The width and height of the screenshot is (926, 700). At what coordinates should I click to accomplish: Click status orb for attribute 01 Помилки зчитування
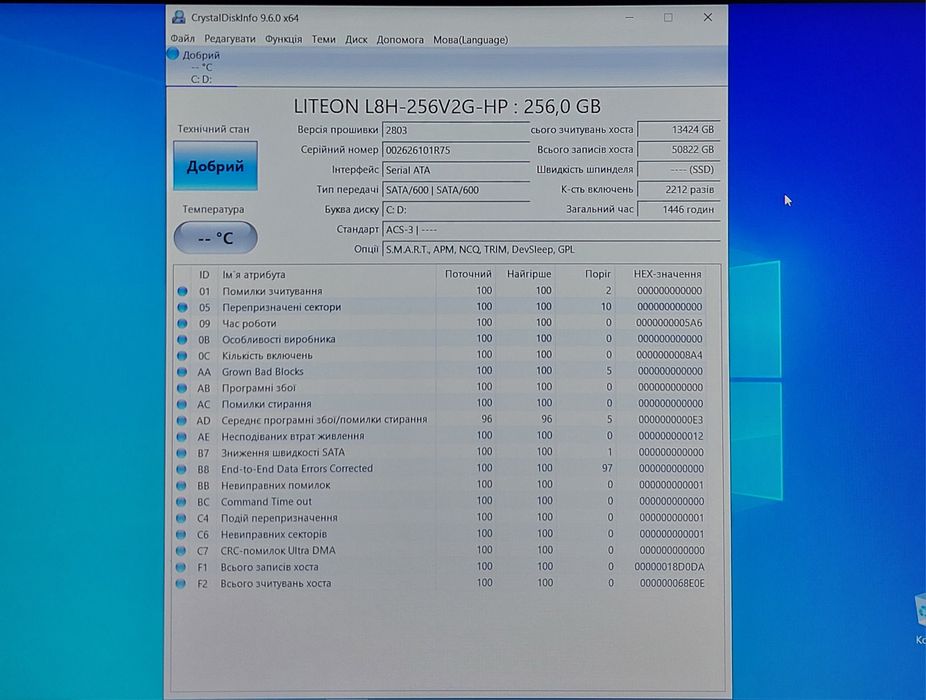coord(182,291)
